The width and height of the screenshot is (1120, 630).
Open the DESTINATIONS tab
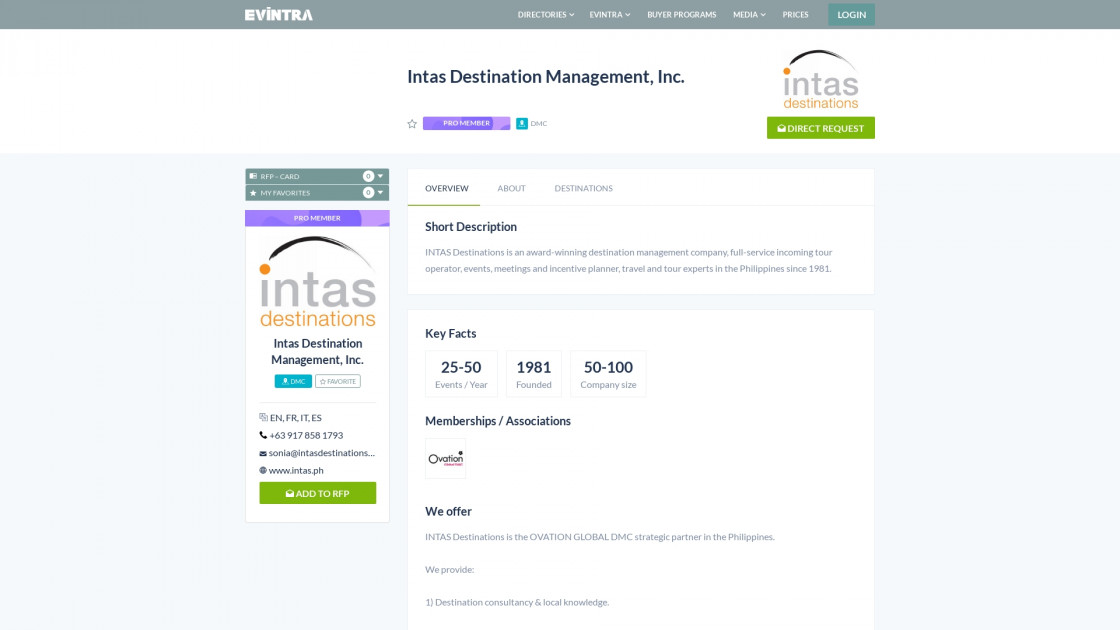pos(584,188)
